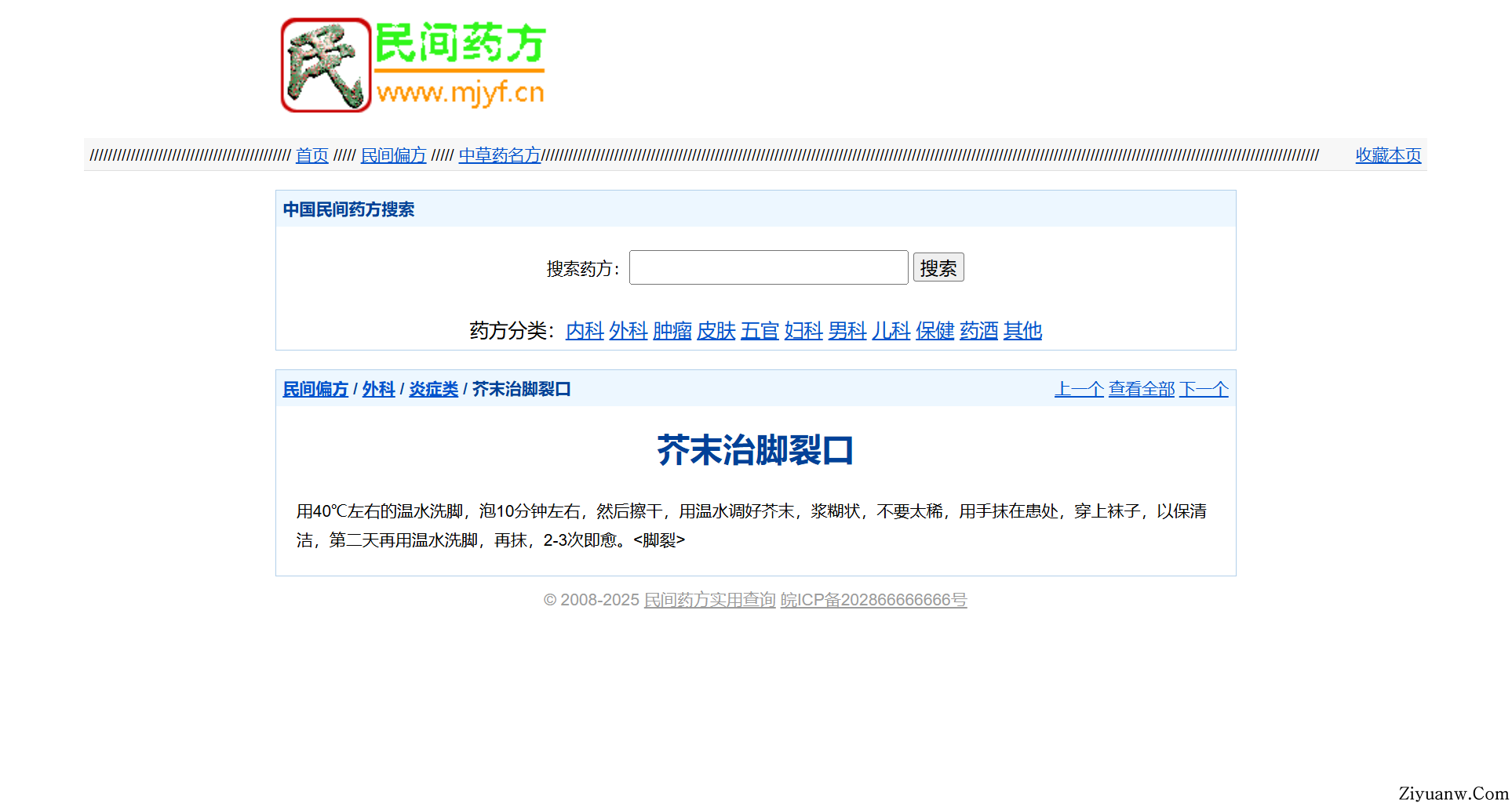This screenshot has height=803, width=1512.
Task: Click the 民间药方 site logo
Action: pyautogui.click(x=414, y=65)
